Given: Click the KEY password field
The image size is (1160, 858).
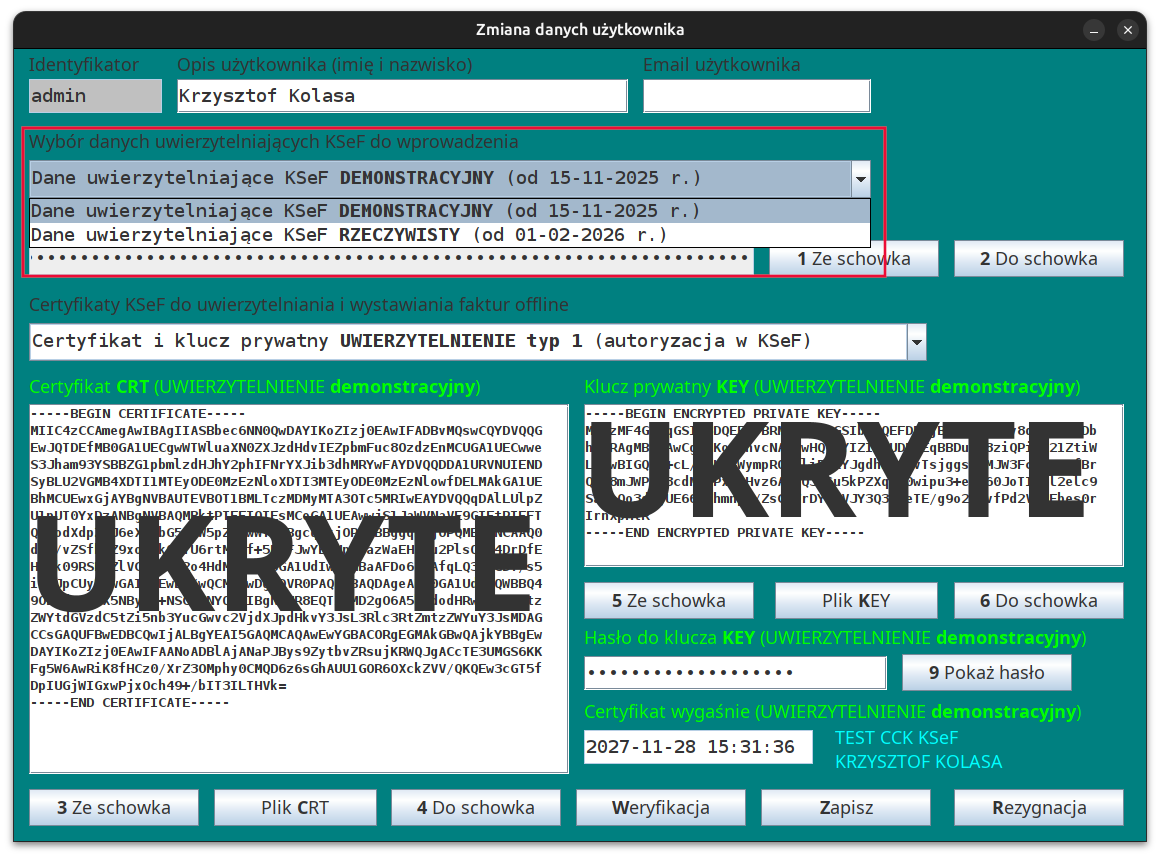Looking at the screenshot, I should 735,673.
